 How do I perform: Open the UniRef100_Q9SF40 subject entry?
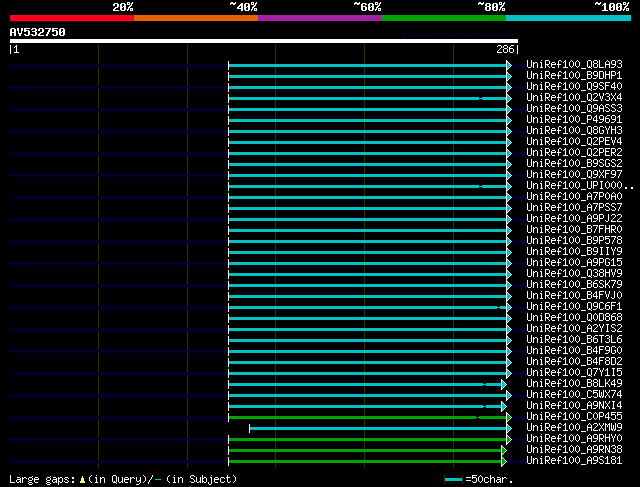(574, 87)
